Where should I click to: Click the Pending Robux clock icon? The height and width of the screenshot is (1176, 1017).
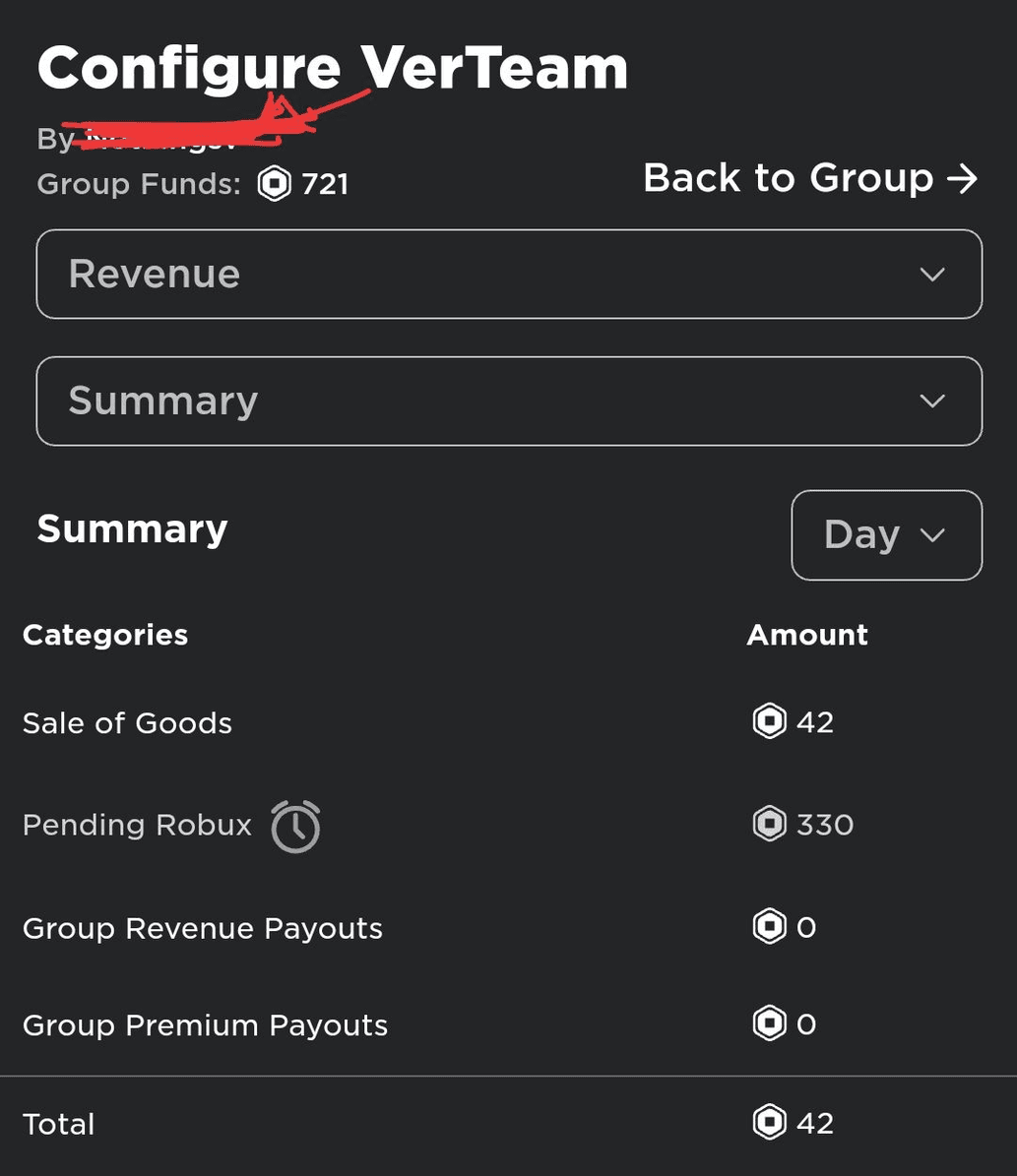point(295,827)
